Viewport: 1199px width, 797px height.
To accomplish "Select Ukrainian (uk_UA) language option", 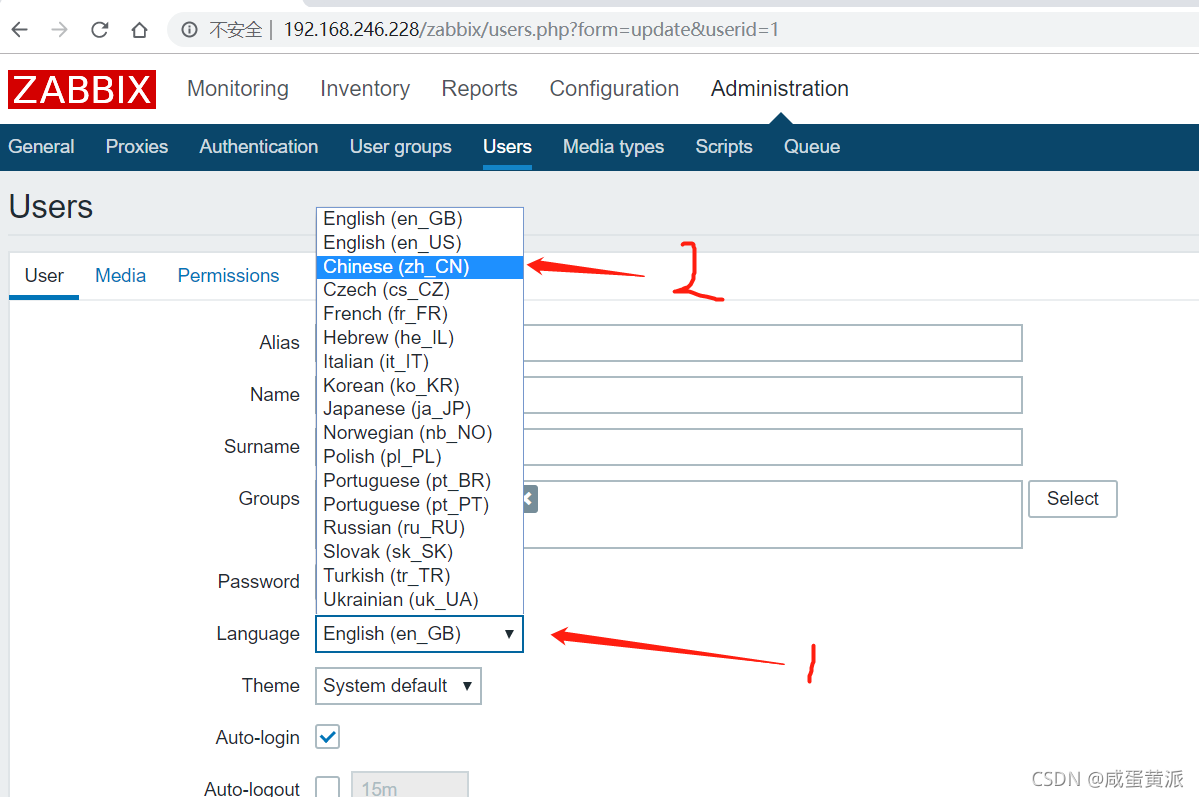I will tap(420, 600).
